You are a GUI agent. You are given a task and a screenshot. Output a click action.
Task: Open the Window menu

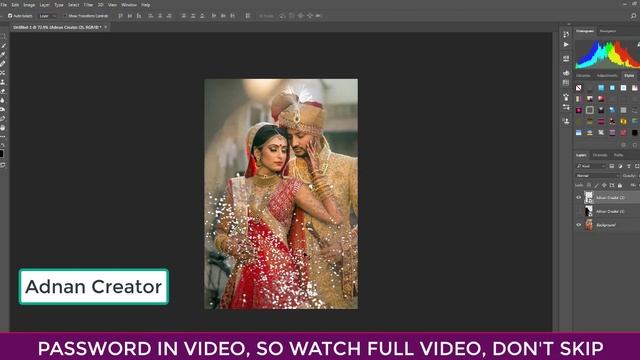coord(129,5)
